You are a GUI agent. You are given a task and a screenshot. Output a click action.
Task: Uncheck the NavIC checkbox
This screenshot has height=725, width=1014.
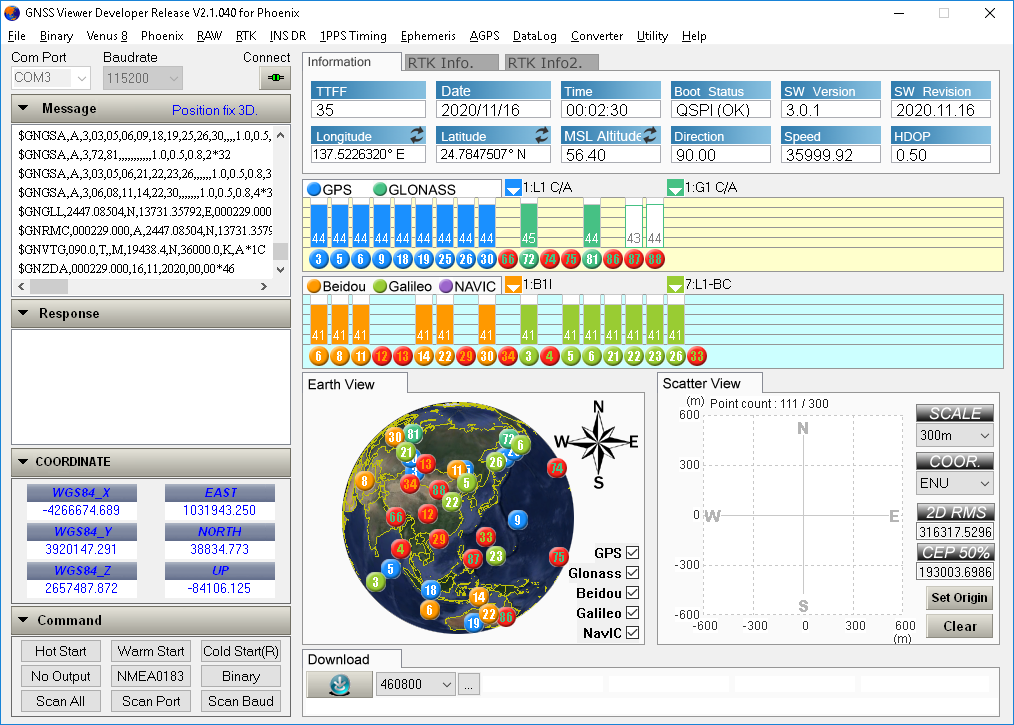coord(632,633)
